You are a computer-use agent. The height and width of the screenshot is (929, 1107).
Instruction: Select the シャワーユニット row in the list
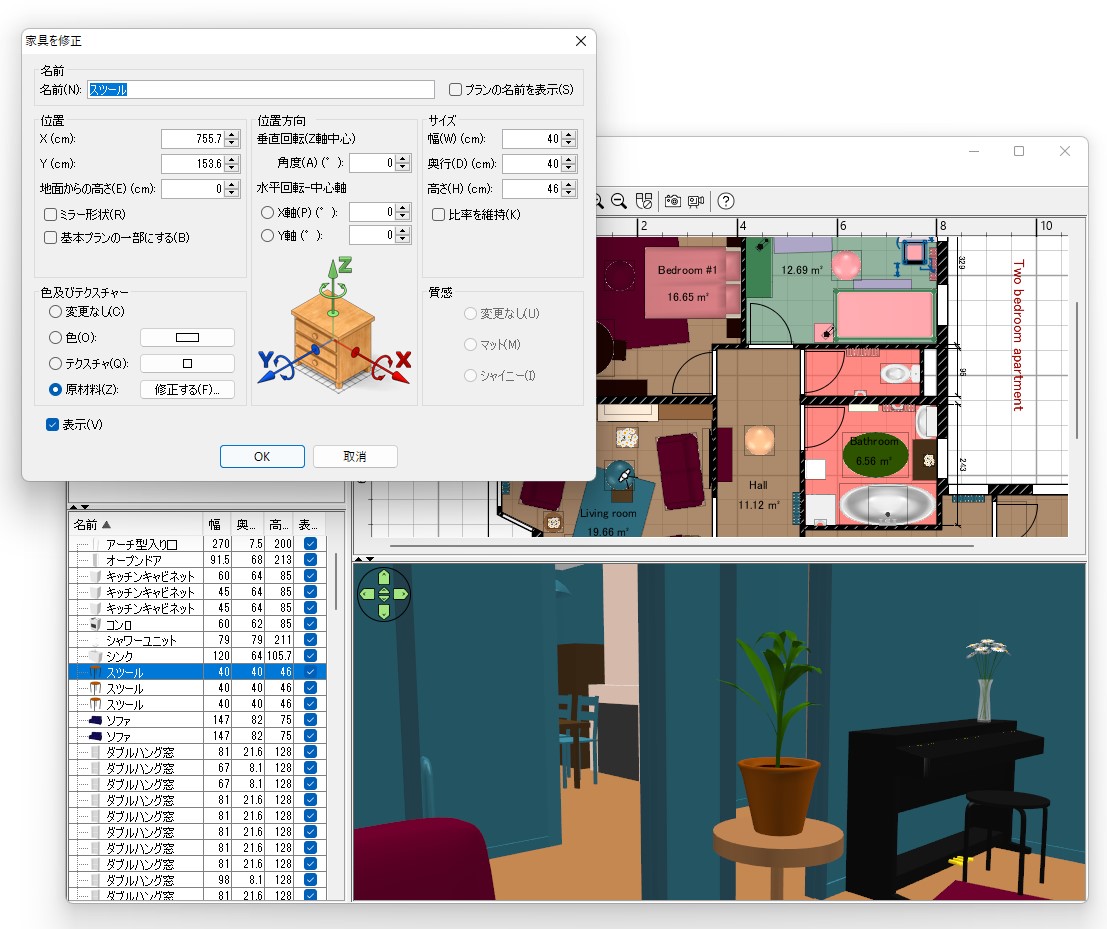click(x=197, y=640)
